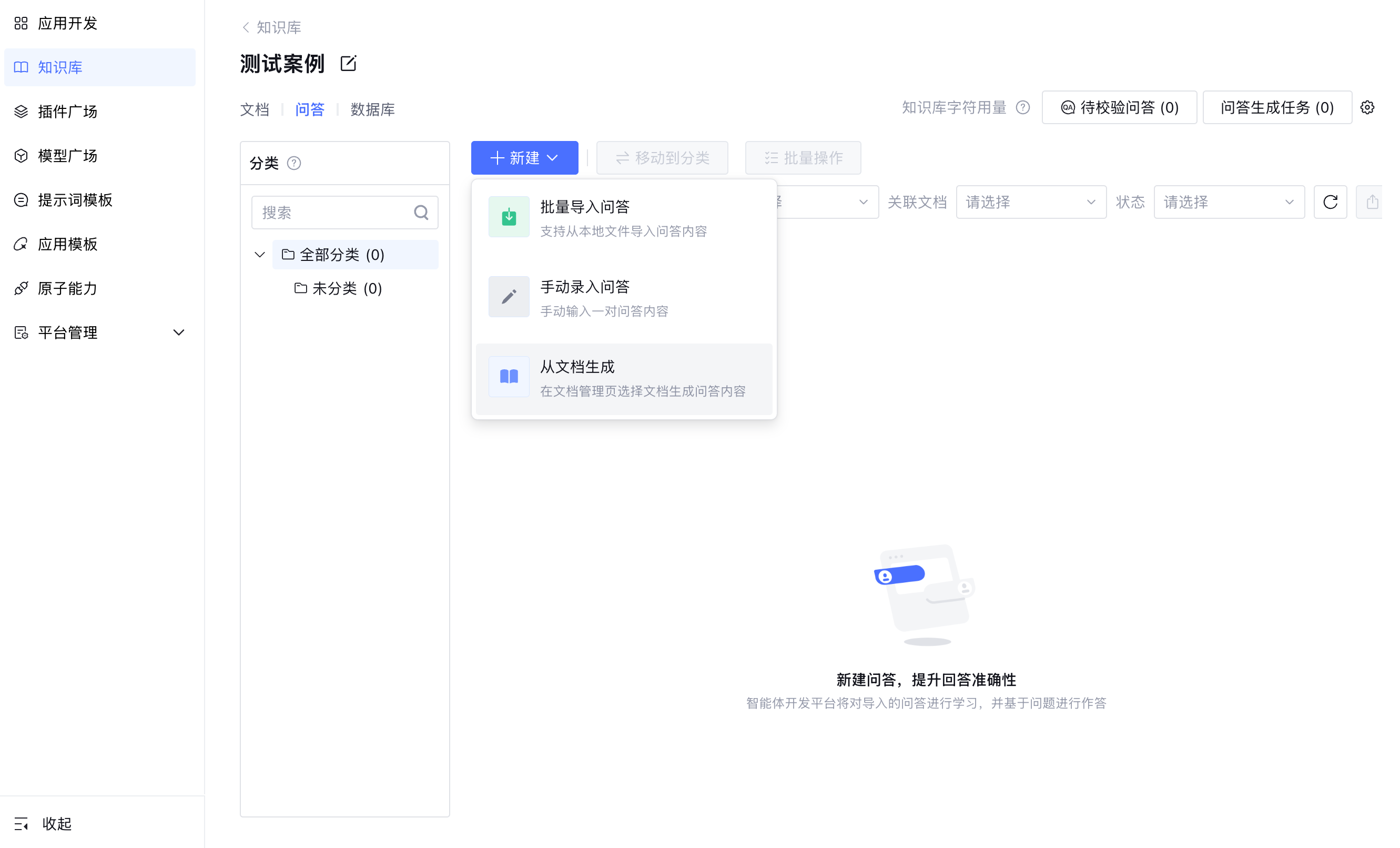Open the 关联文档 dropdown
1400x848 pixels.
pyautogui.click(x=1030, y=202)
